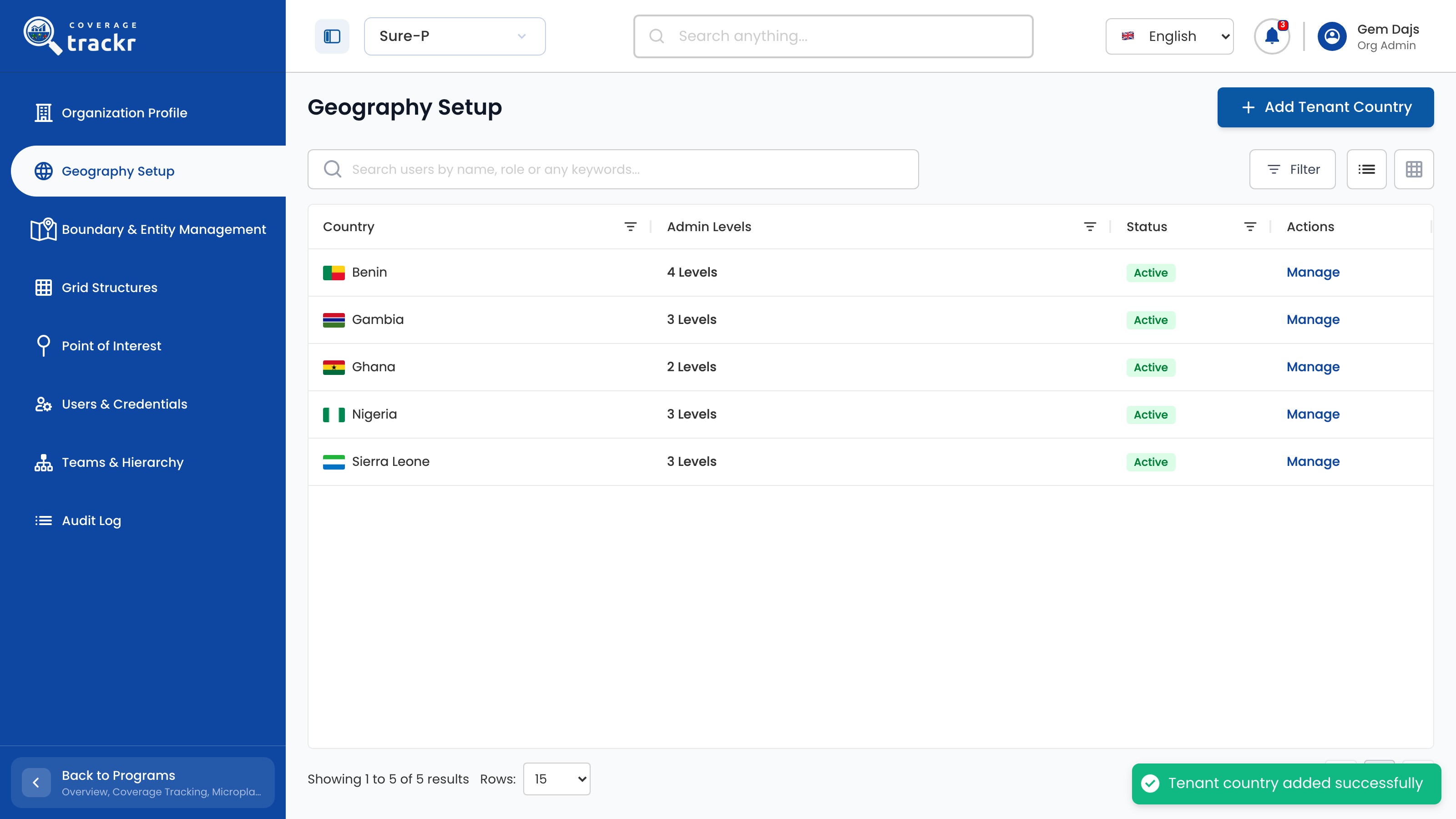This screenshot has width=1456, height=819.
Task: Open Country column filter menu
Action: click(630, 227)
